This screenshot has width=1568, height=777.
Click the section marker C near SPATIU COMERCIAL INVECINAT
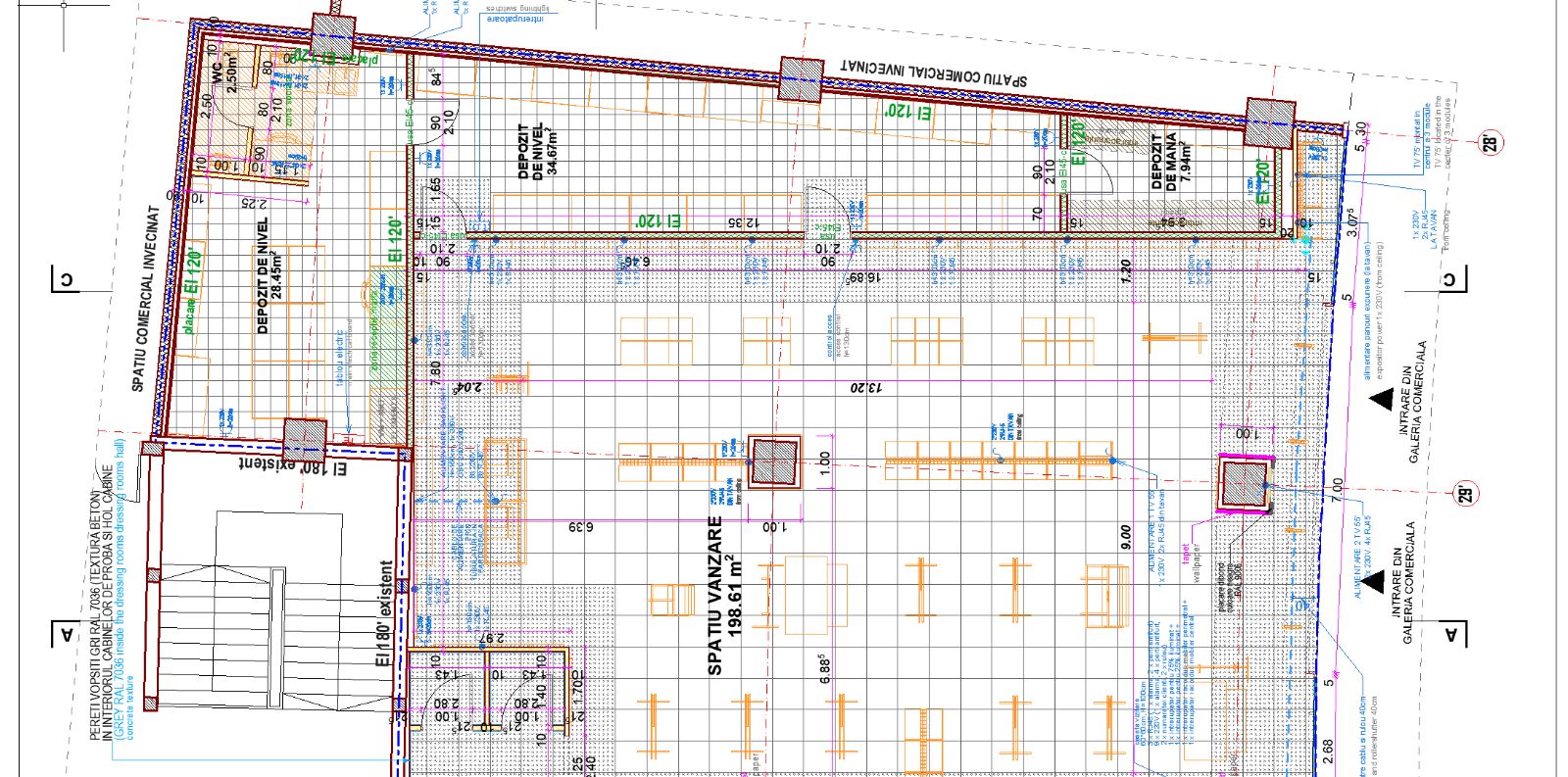66,280
